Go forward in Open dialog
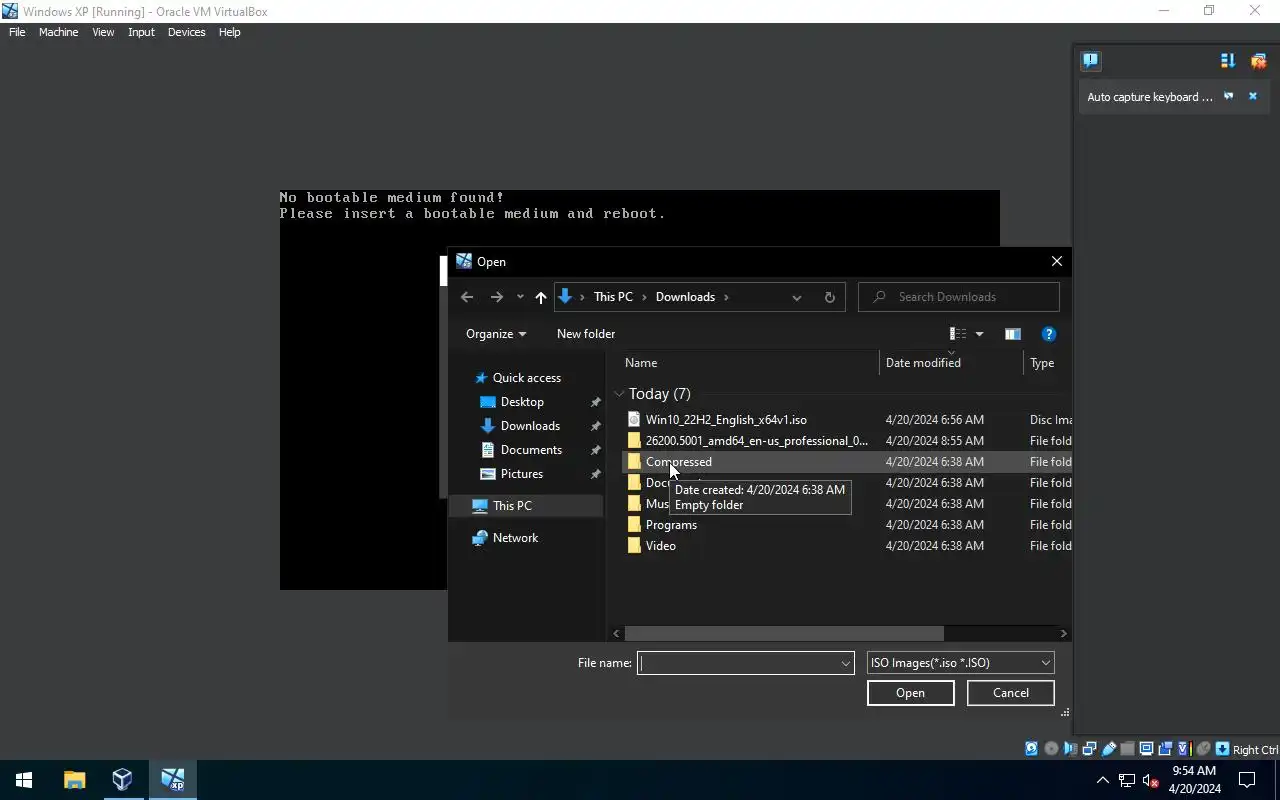 tap(496, 297)
